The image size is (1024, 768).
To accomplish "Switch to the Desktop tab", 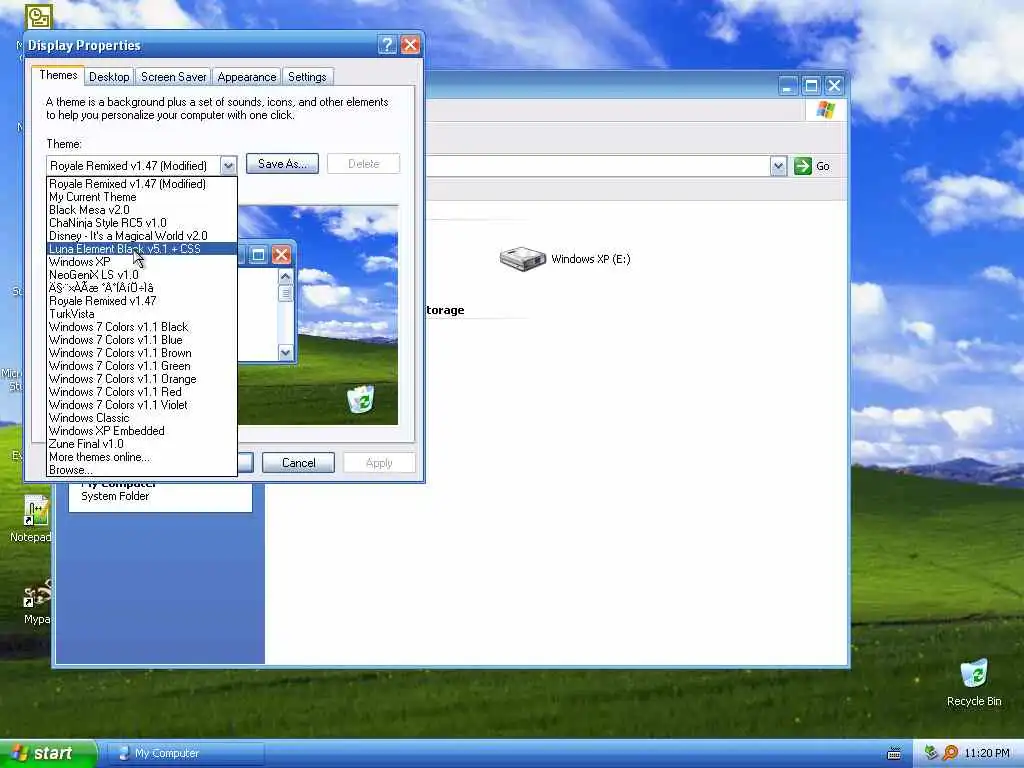I will (x=109, y=77).
